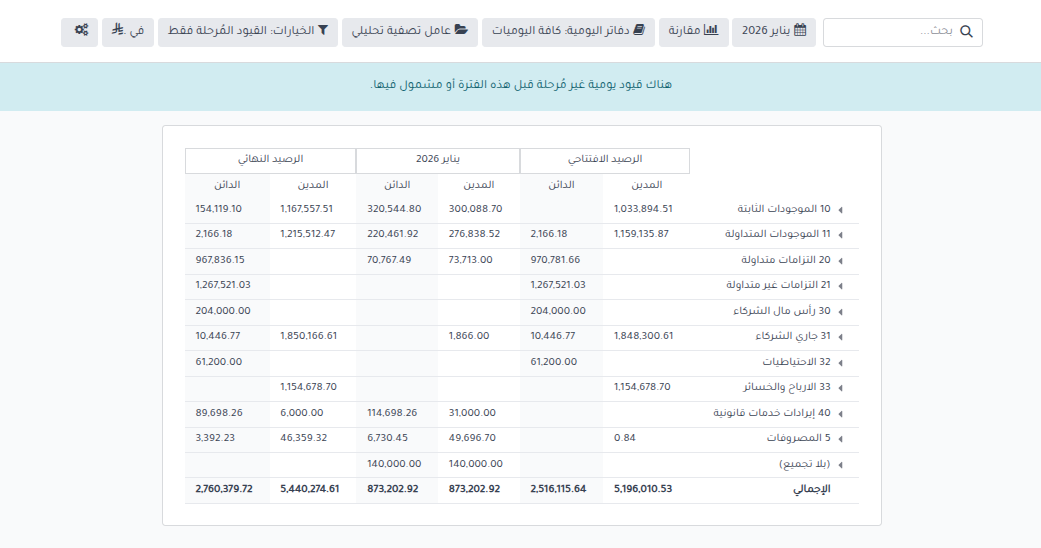Expand account 21 التزامات غير متداولة
Screen dimensions: 1041x548
840,286
